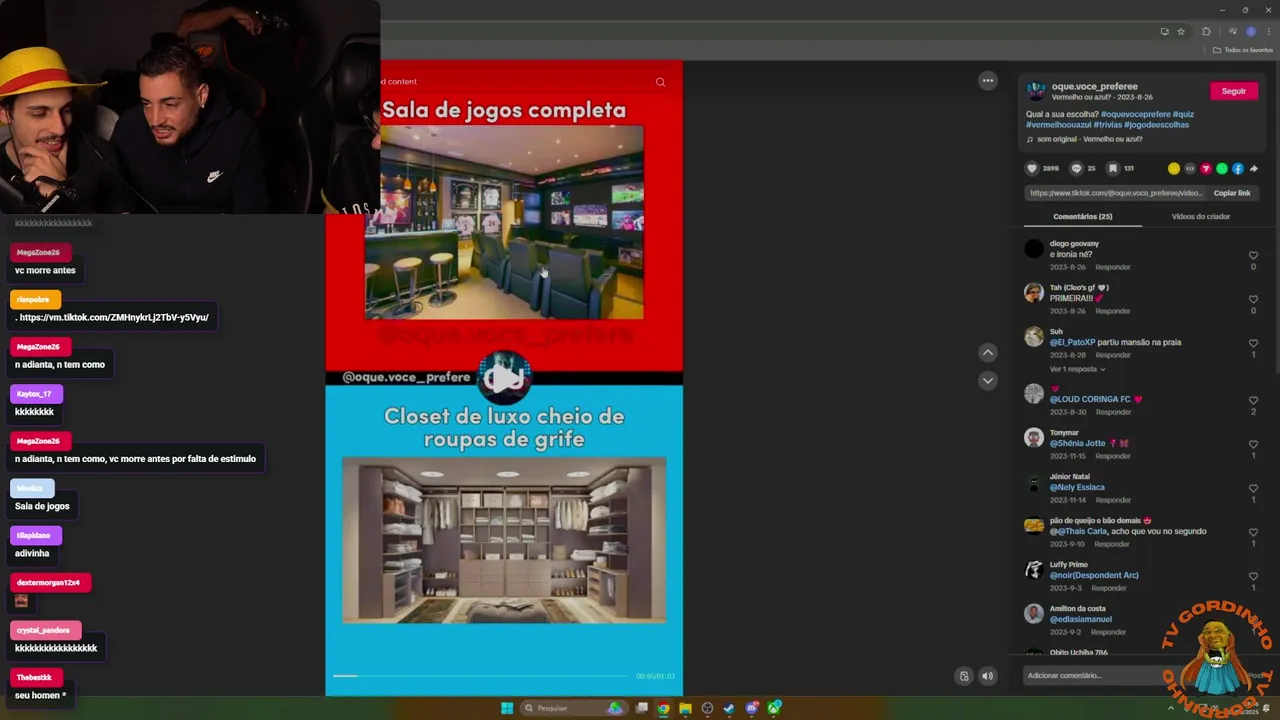Reply to Tonymar's comment with Responder

[1113, 456]
